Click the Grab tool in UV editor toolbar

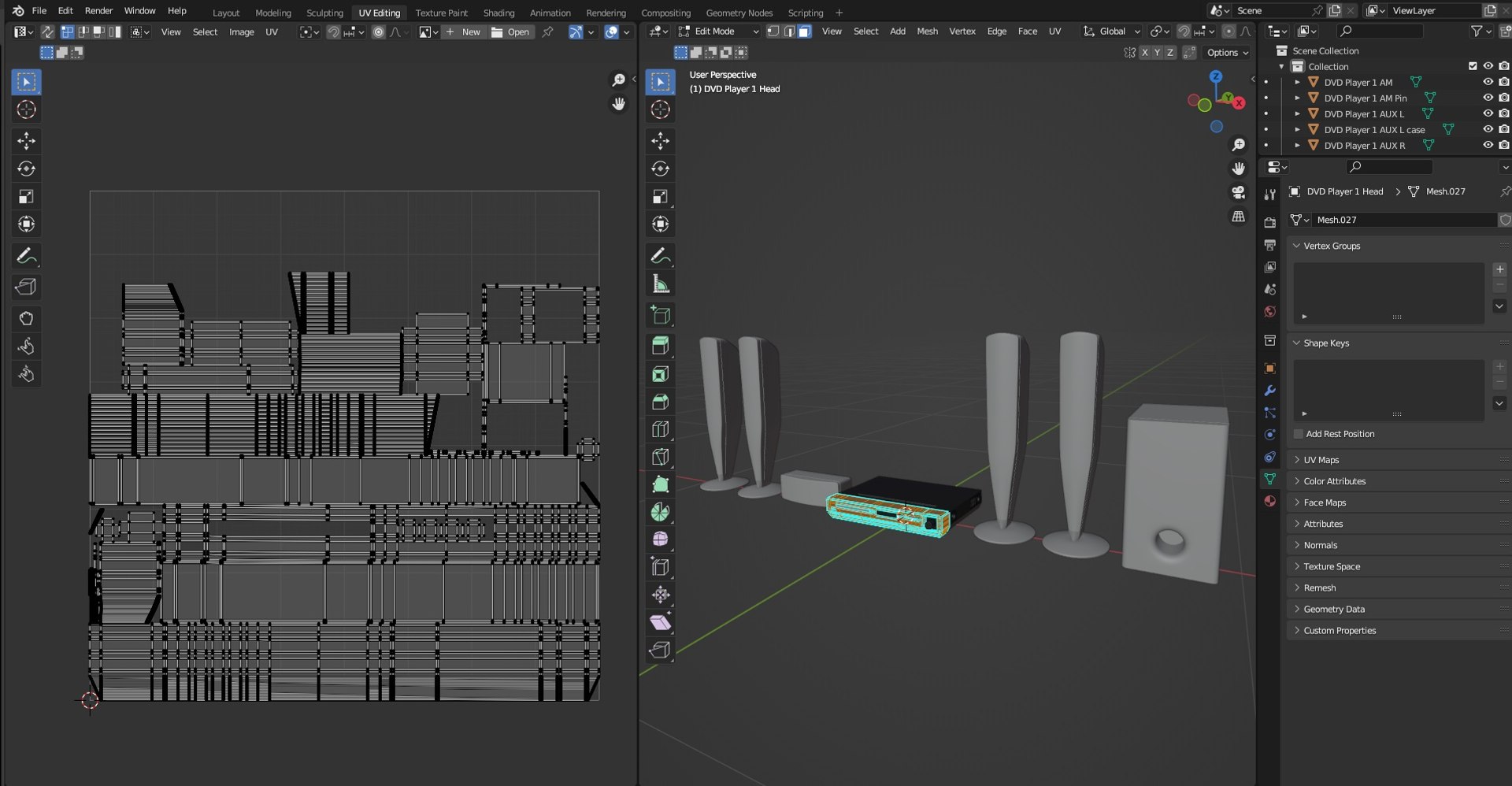(26, 318)
